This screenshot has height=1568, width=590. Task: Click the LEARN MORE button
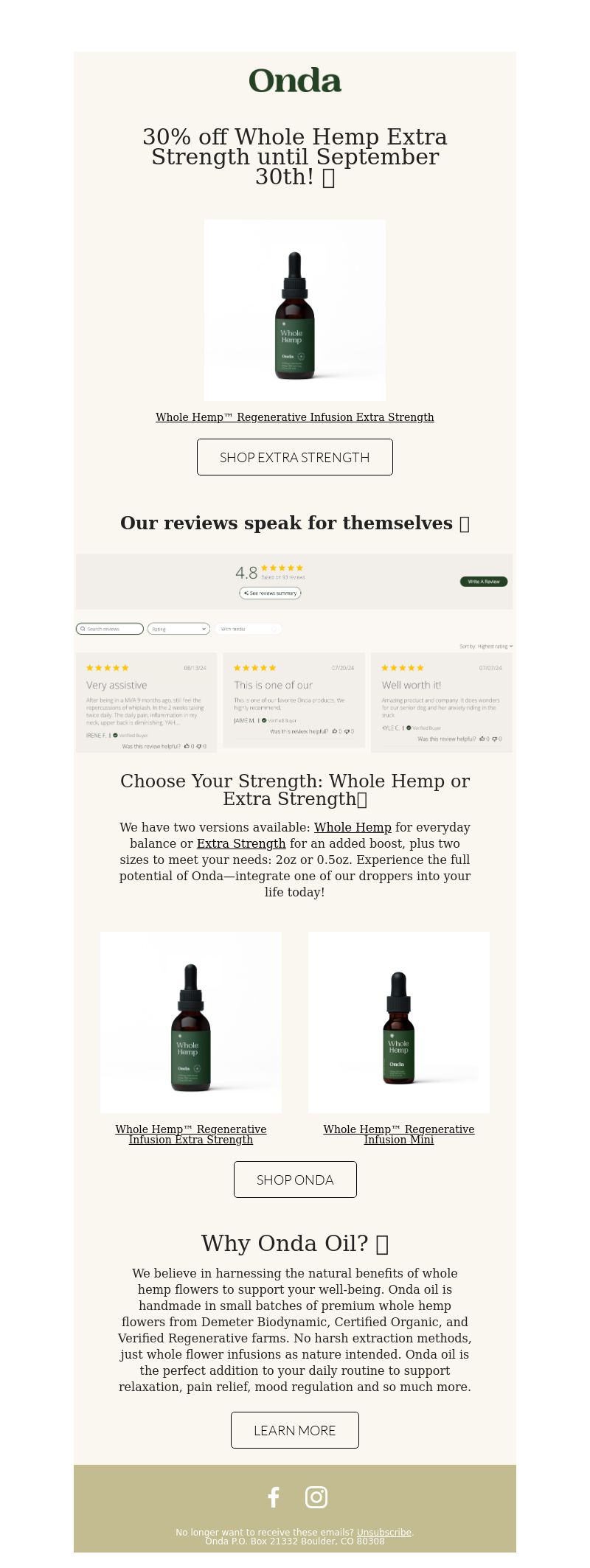pos(295,1430)
